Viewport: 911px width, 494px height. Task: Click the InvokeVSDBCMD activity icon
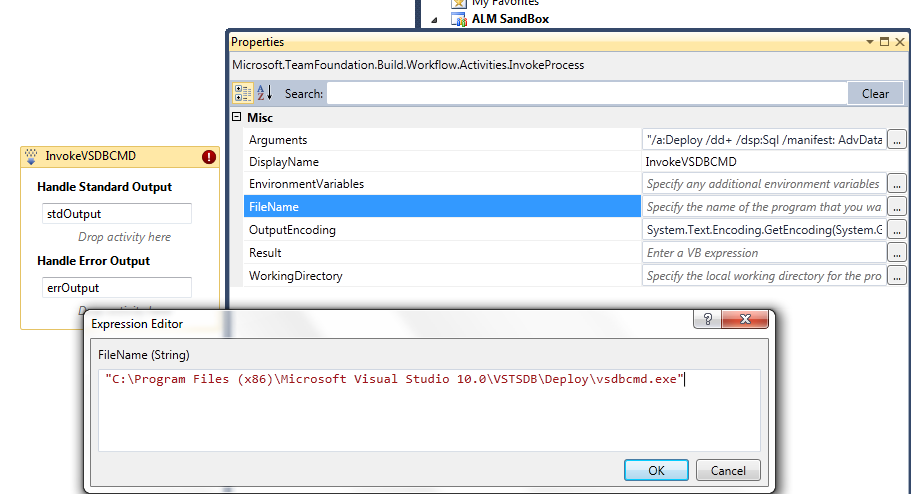31,156
